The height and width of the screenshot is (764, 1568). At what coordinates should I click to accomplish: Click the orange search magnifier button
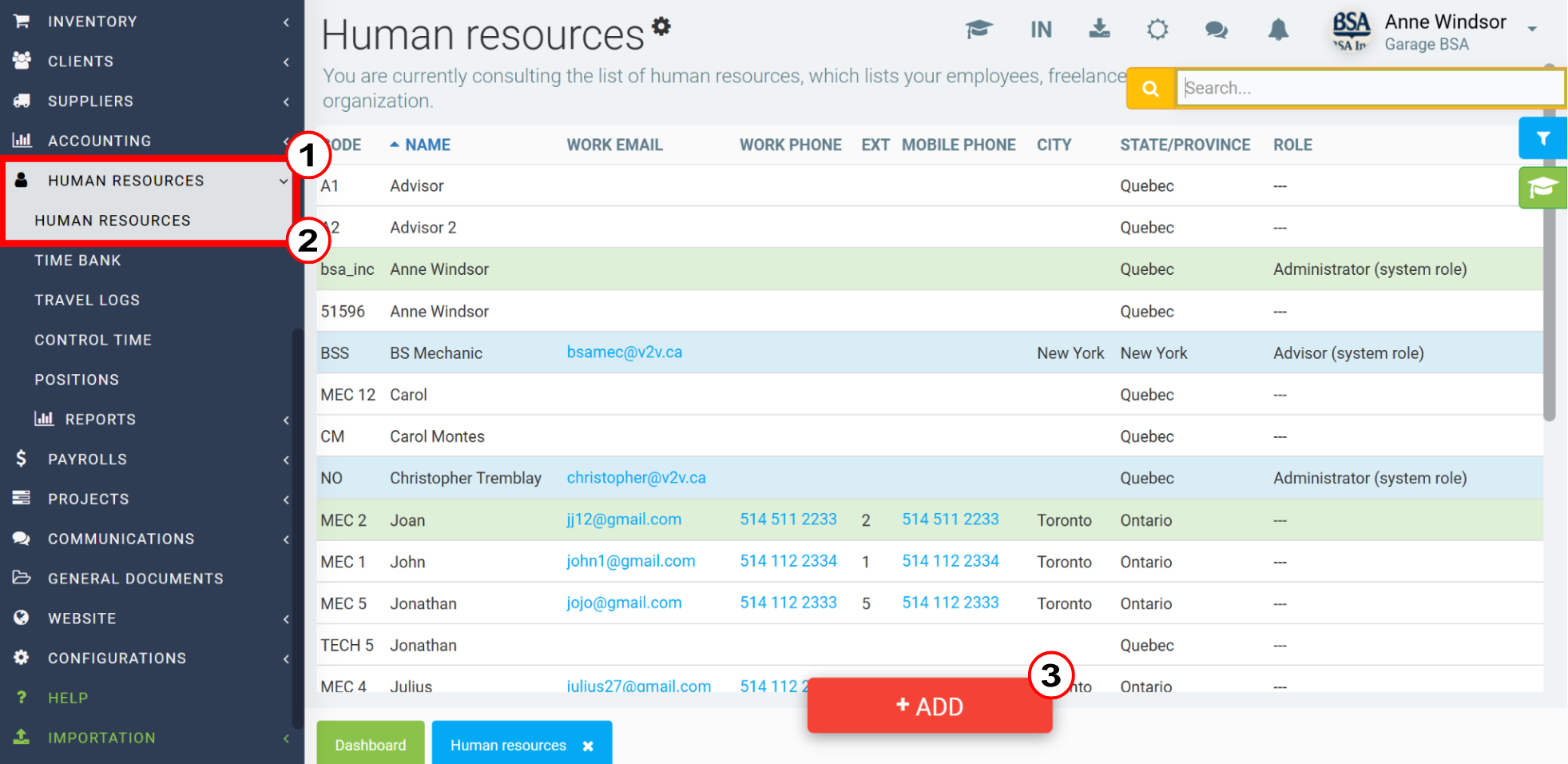tap(1150, 88)
